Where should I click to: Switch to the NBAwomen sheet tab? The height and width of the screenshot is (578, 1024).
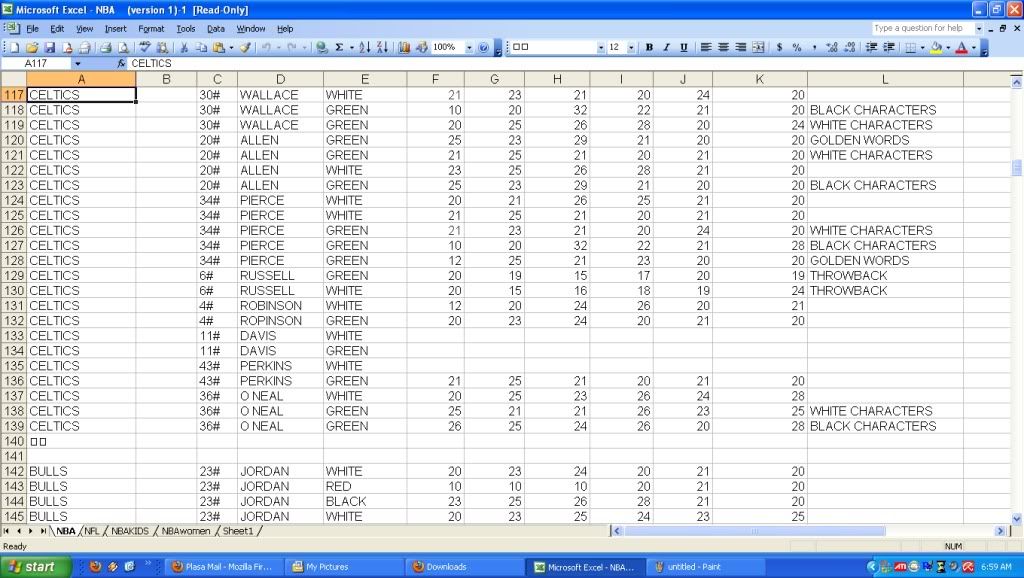(185, 531)
